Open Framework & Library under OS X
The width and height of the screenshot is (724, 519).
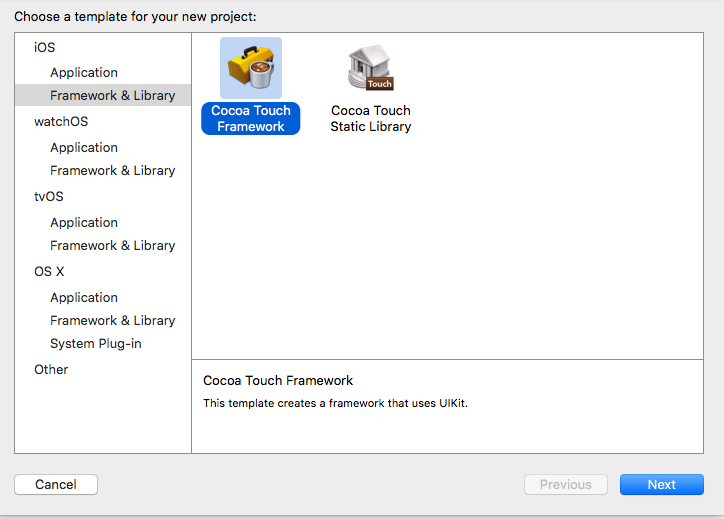click(x=112, y=320)
